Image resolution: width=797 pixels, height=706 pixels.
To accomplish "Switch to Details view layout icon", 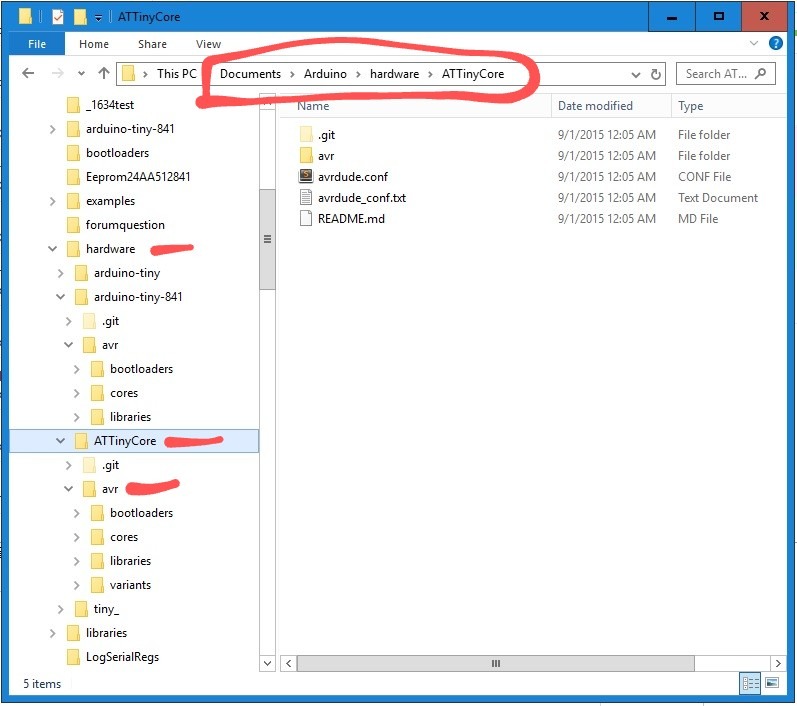I will tap(750, 683).
